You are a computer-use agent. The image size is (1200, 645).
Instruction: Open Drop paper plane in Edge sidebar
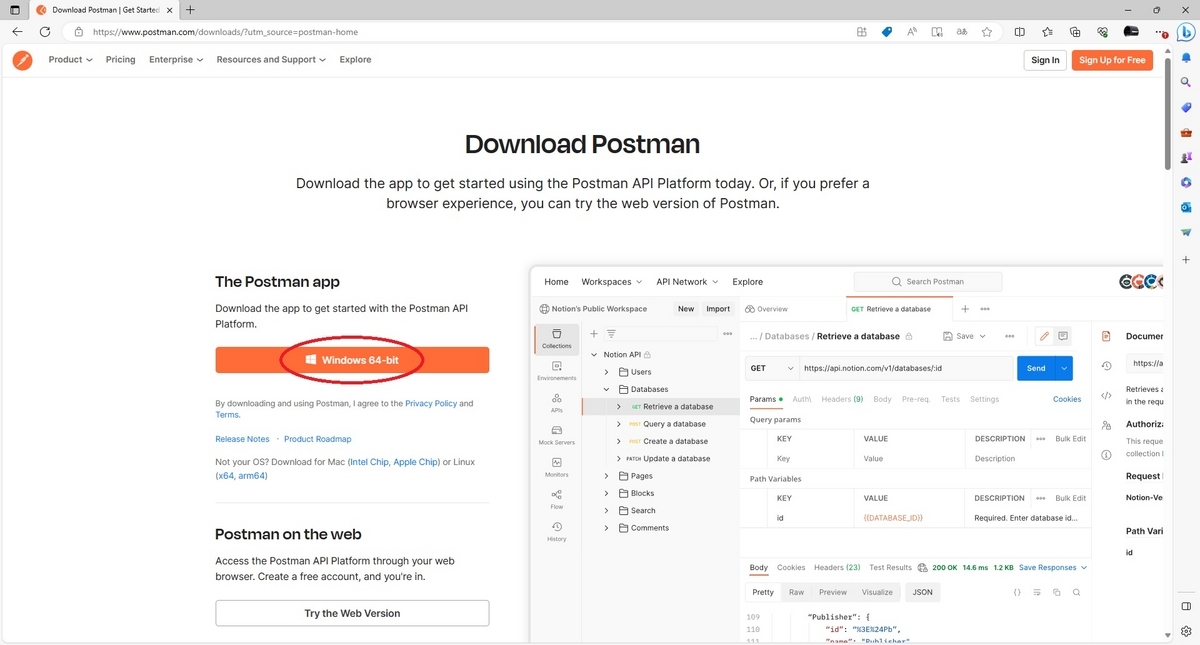pos(1186,233)
